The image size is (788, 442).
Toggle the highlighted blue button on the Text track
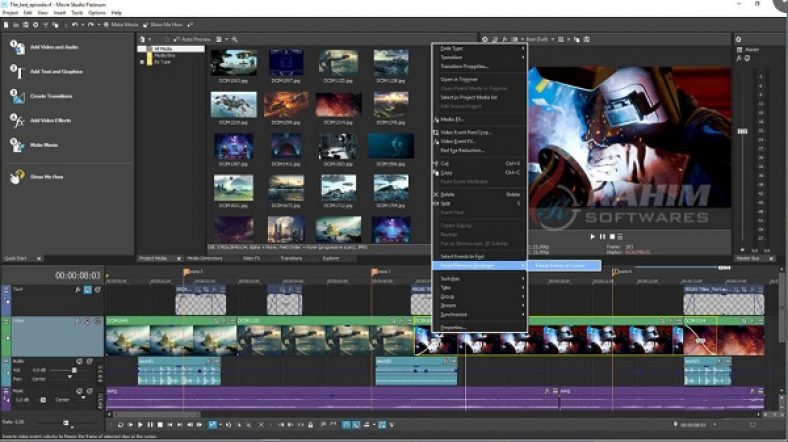click(x=87, y=290)
